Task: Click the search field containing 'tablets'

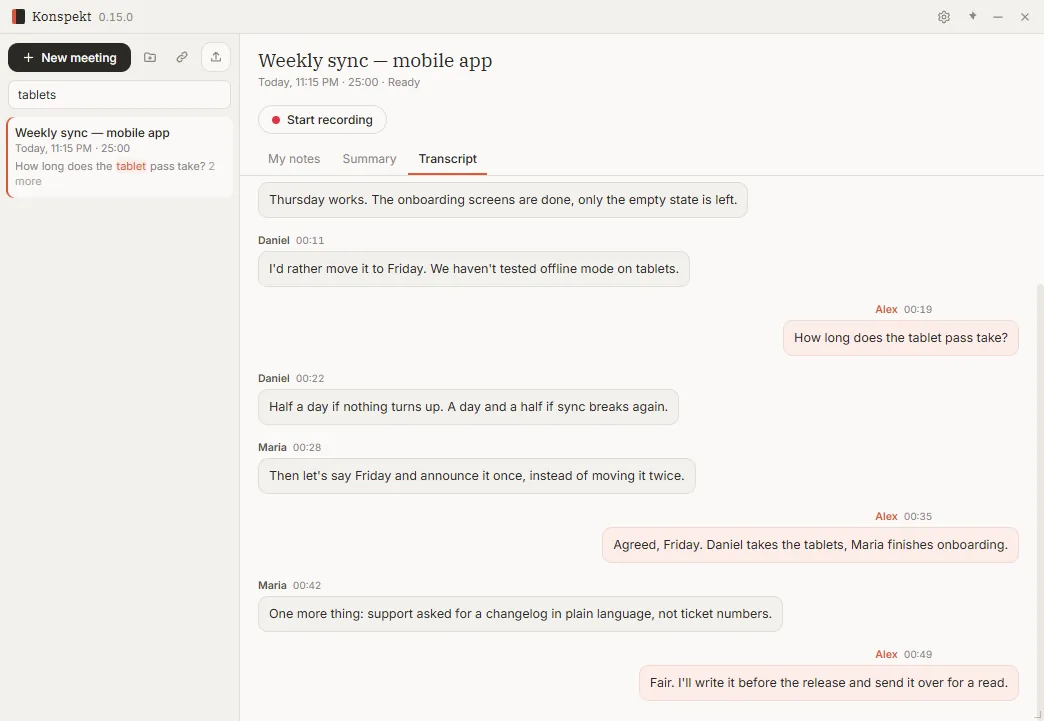Action: coord(119,95)
